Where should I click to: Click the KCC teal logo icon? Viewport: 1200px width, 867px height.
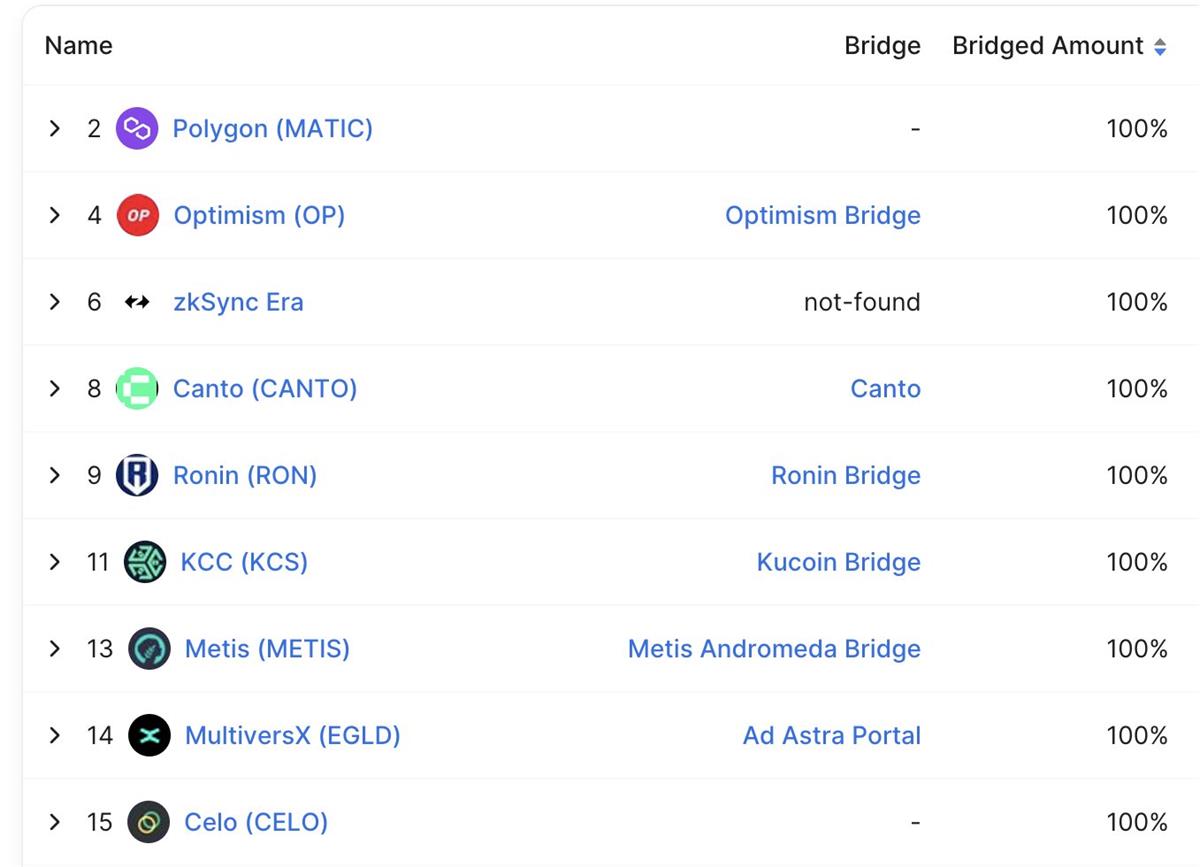(144, 562)
